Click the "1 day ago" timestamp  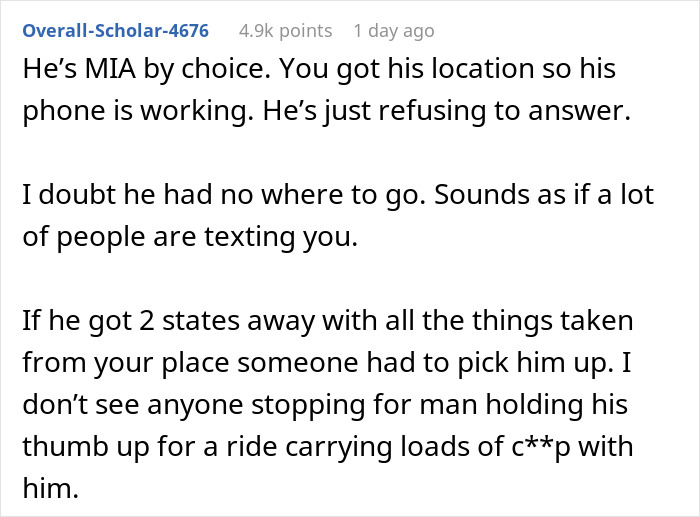[394, 31]
